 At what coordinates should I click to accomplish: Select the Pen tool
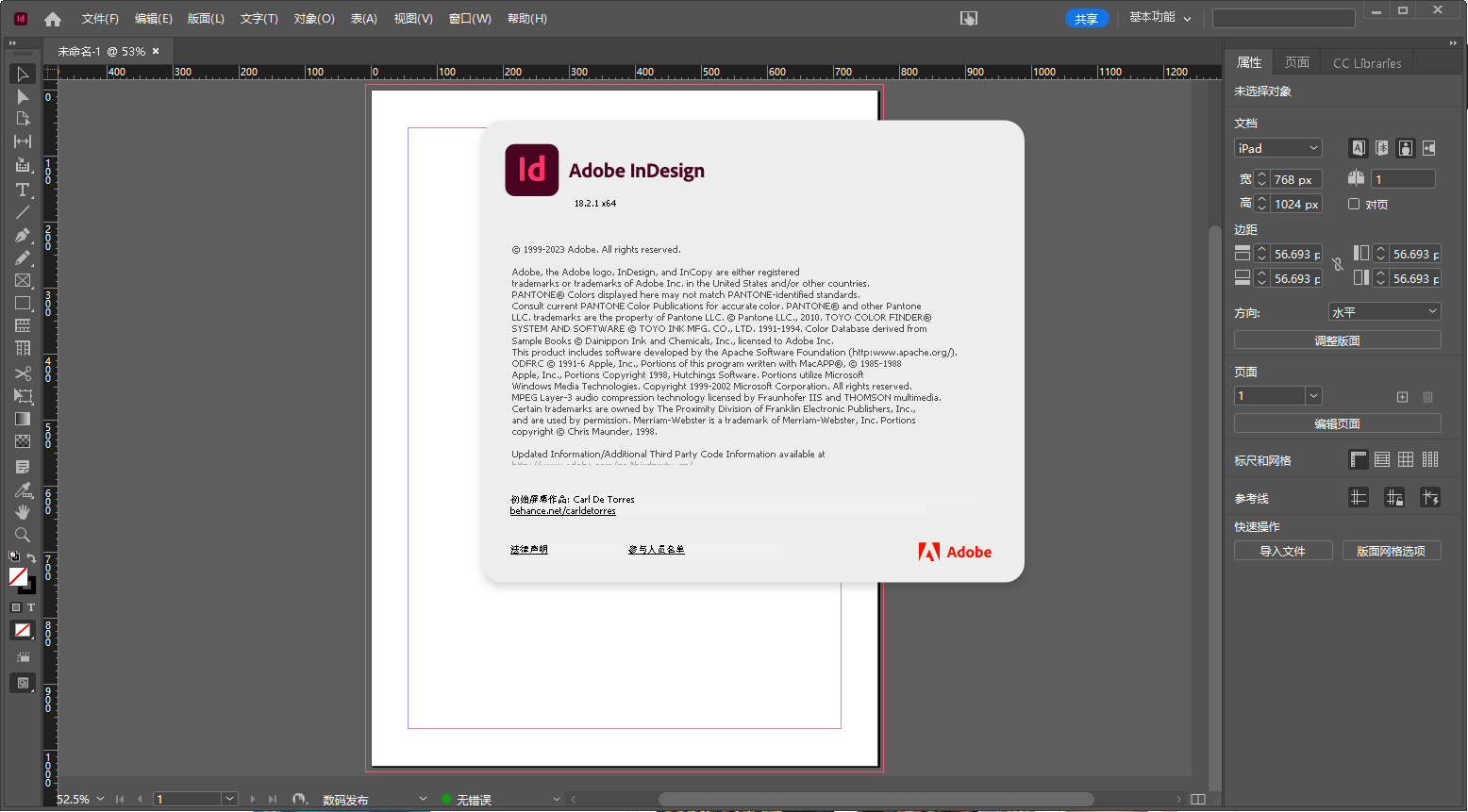coord(23,235)
